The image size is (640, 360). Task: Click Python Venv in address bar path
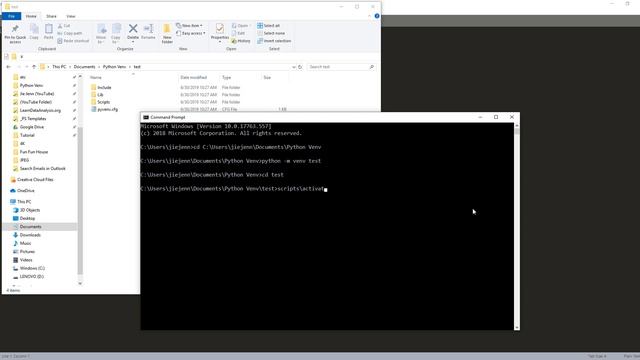tap(114, 67)
